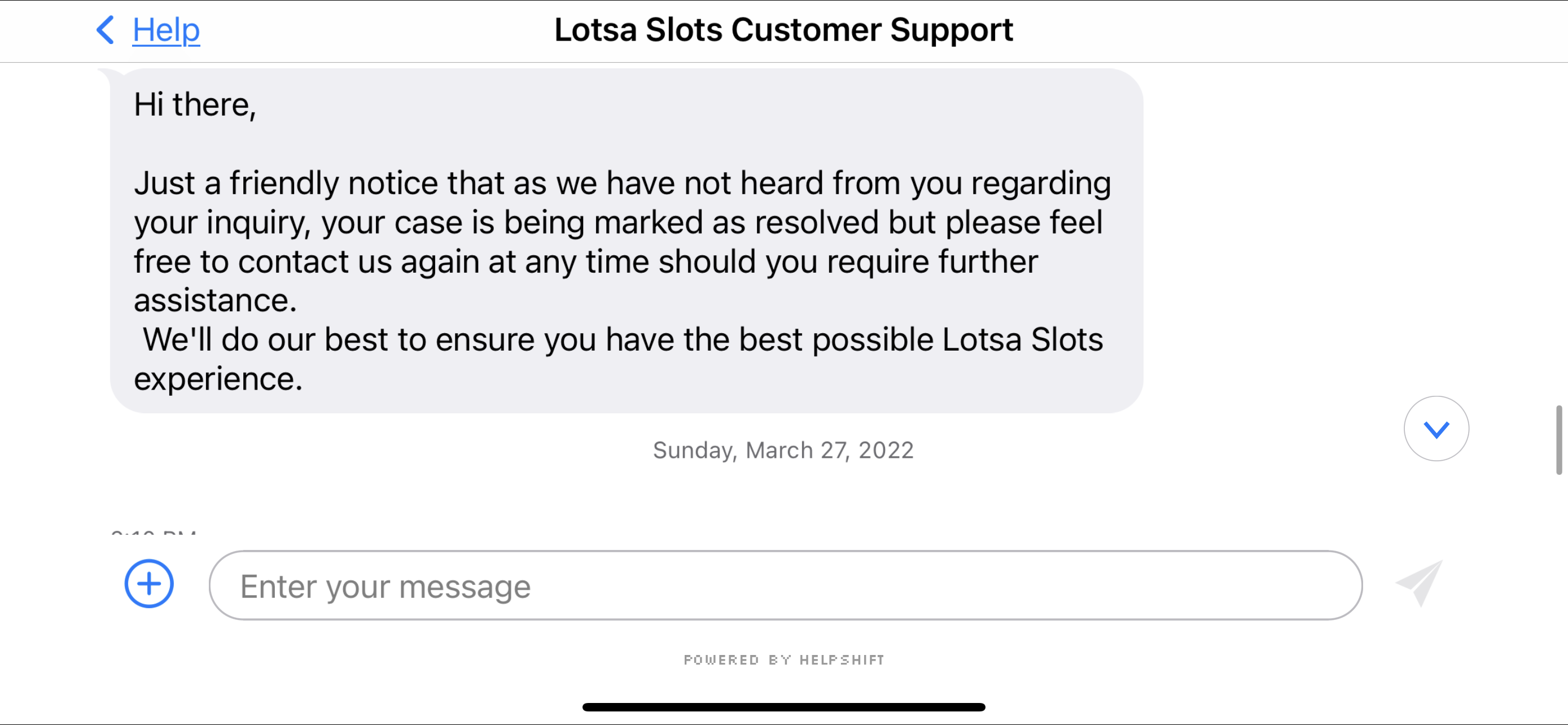The image size is (1568, 725).
Task: Tap the 'Hi there,' greeting line
Action: (x=195, y=104)
